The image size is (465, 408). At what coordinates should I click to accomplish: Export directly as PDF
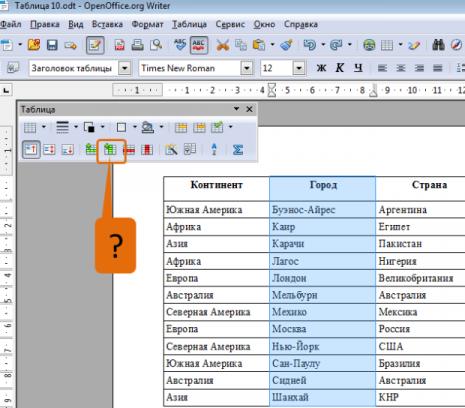(119, 45)
